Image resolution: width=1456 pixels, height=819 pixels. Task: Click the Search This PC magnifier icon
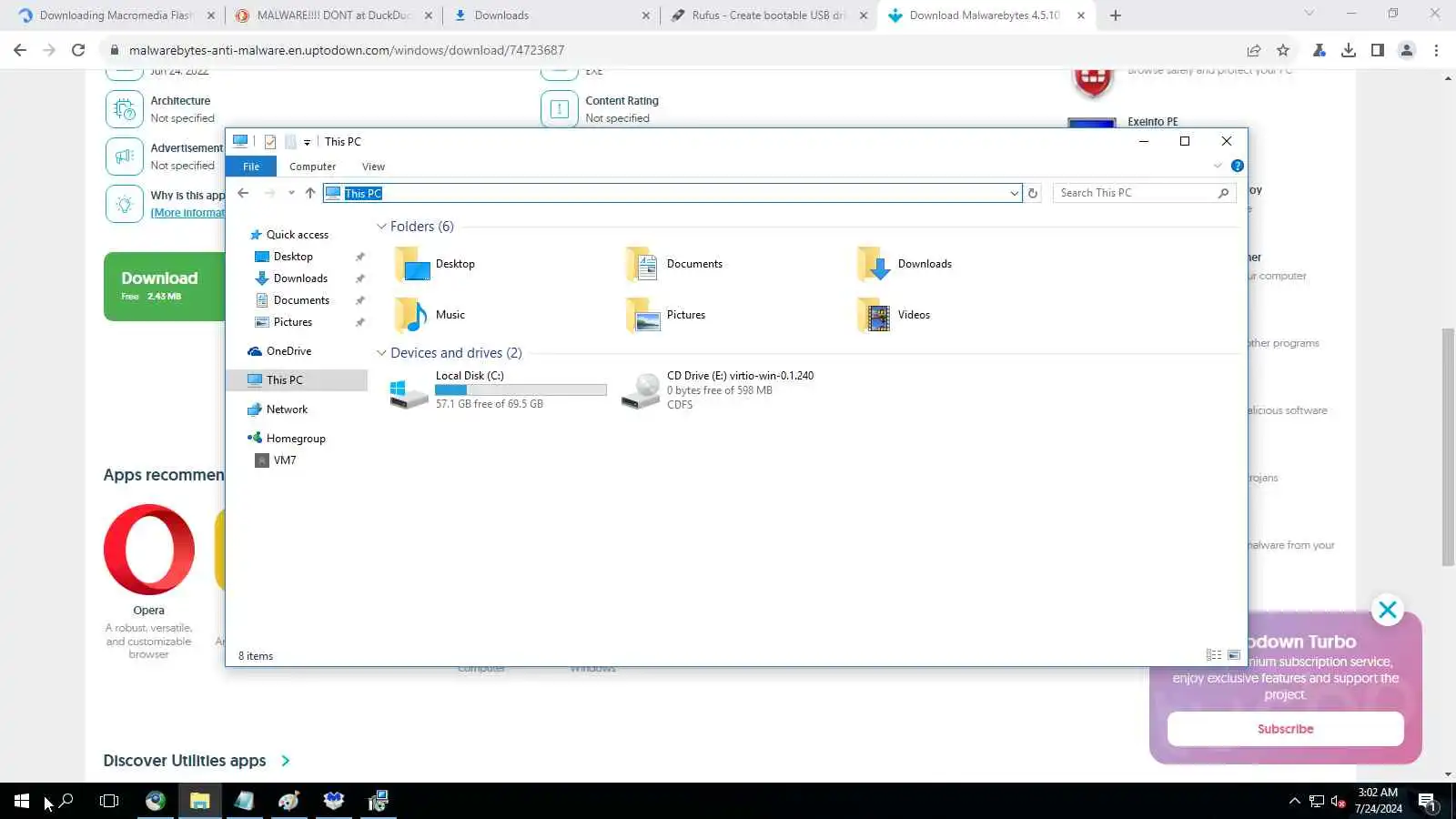point(1223,193)
